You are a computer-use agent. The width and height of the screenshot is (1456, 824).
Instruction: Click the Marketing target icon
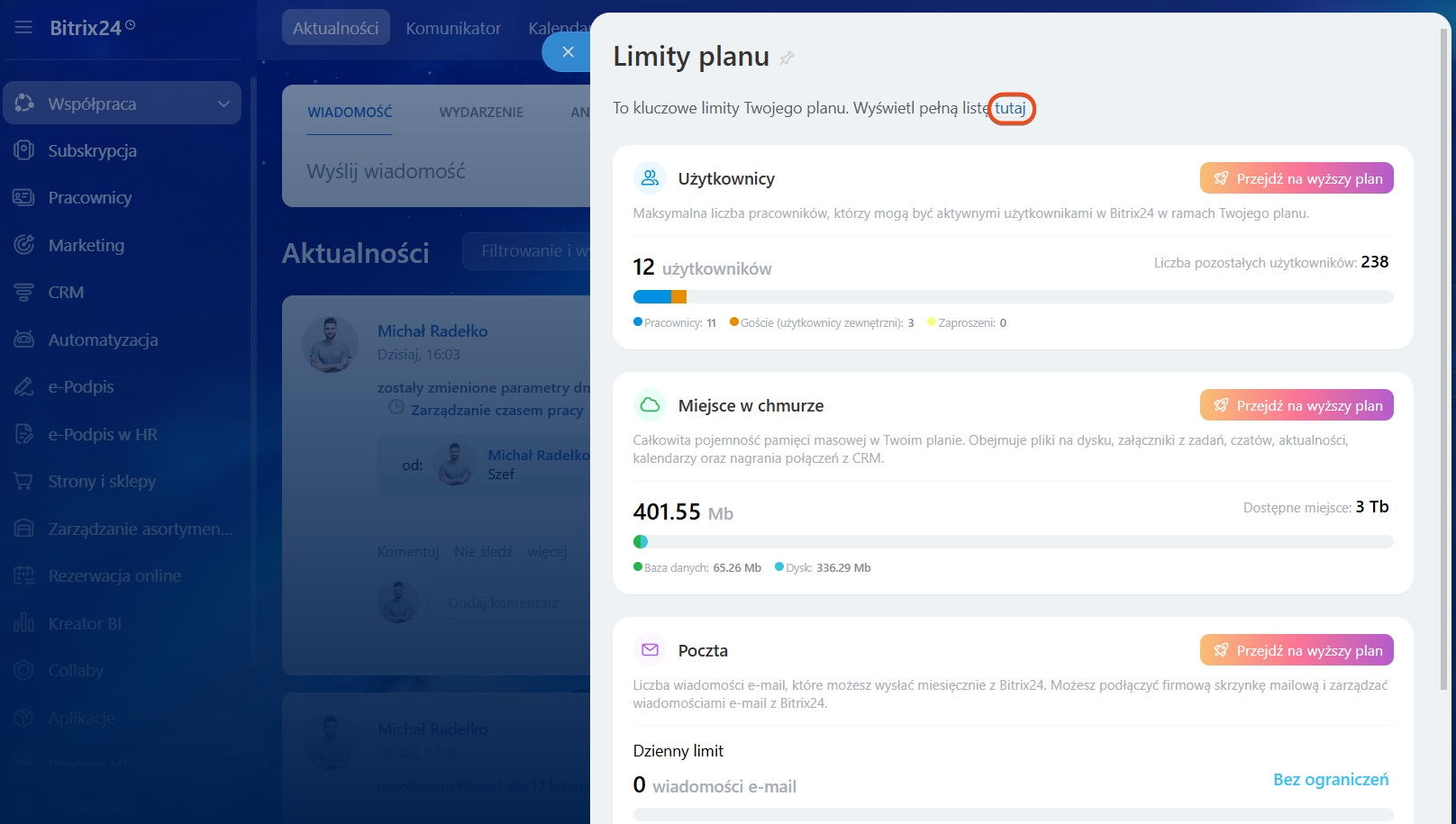pos(24,245)
